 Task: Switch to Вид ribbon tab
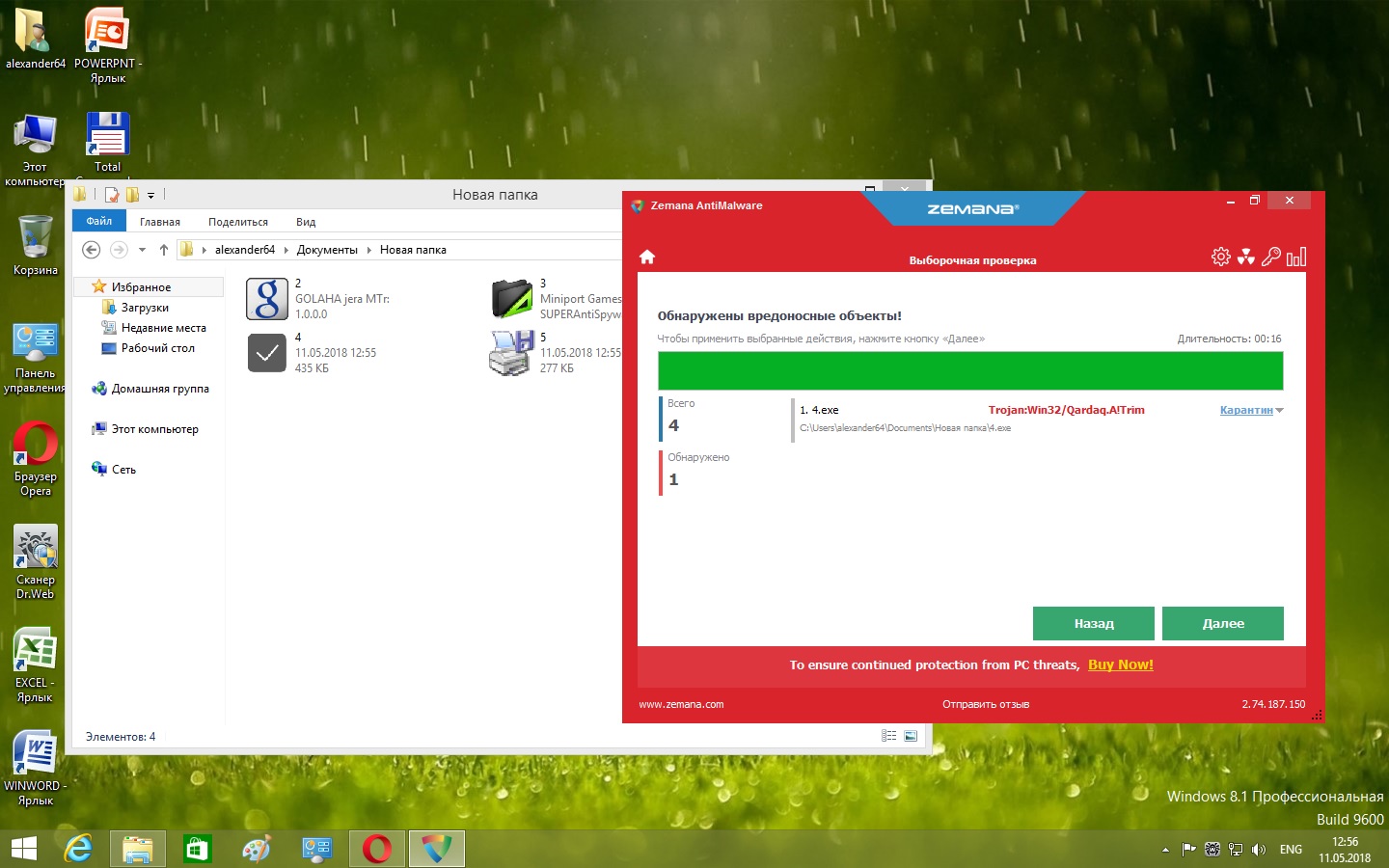[306, 222]
